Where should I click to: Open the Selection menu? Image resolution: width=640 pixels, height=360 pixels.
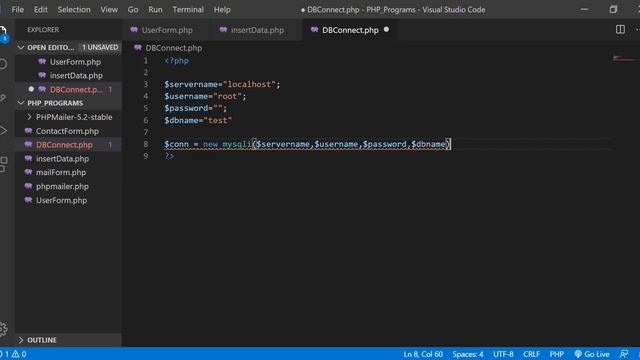pyautogui.click(x=74, y=9)
